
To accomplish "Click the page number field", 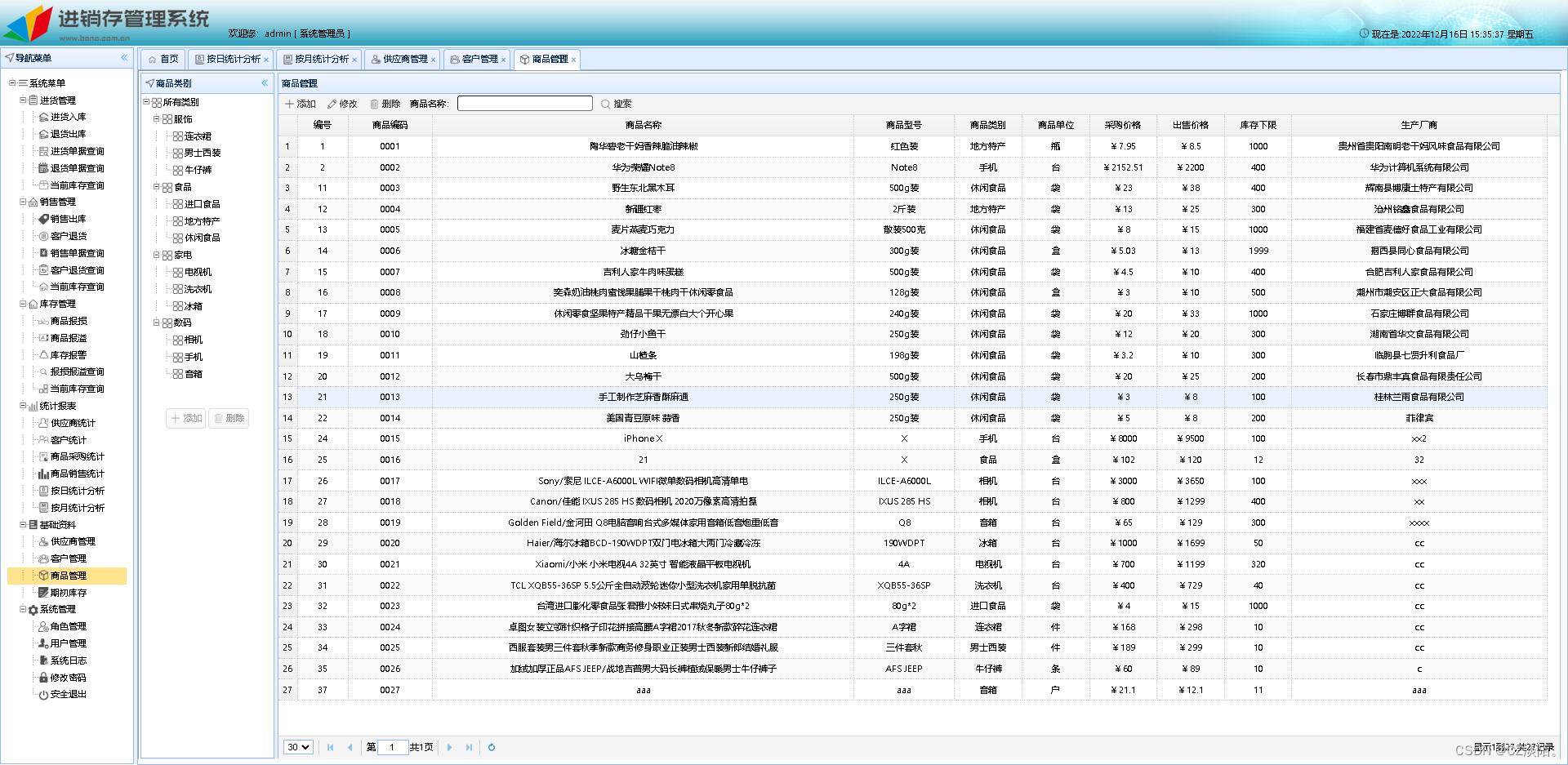I will coord(392,747).
